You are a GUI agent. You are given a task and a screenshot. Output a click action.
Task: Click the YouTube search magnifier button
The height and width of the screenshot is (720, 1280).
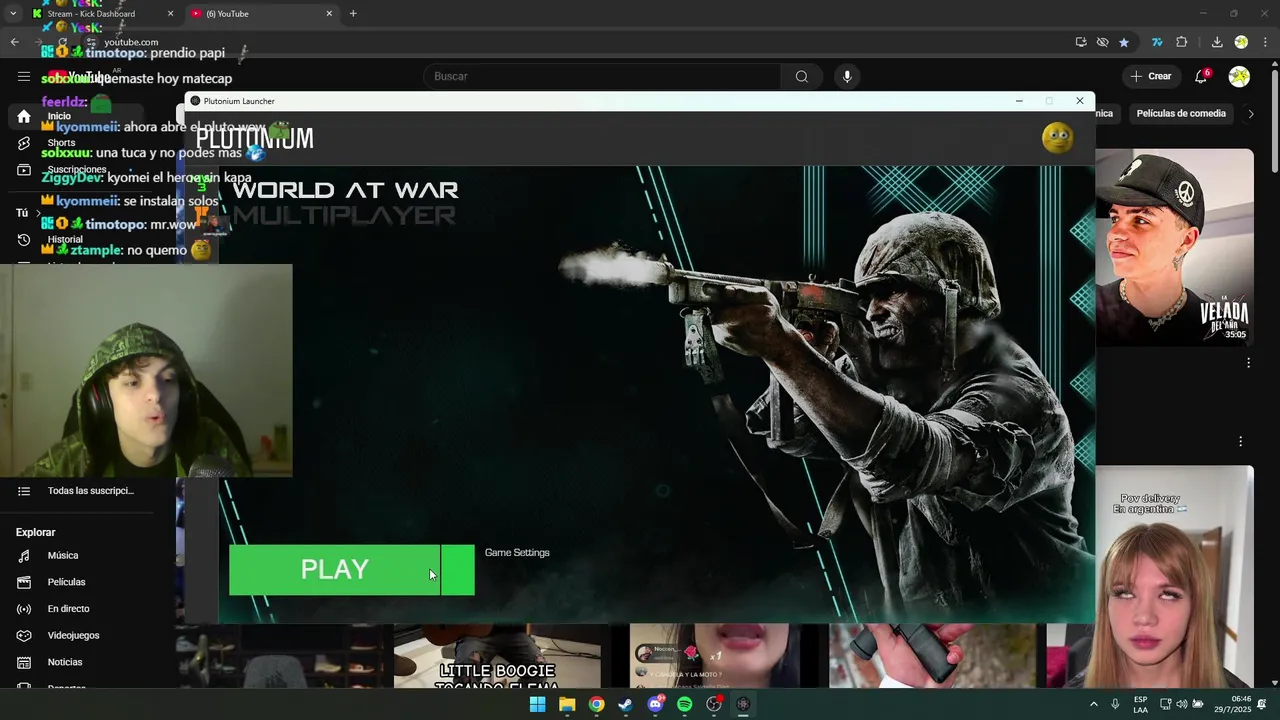click(x=802, y=76)
